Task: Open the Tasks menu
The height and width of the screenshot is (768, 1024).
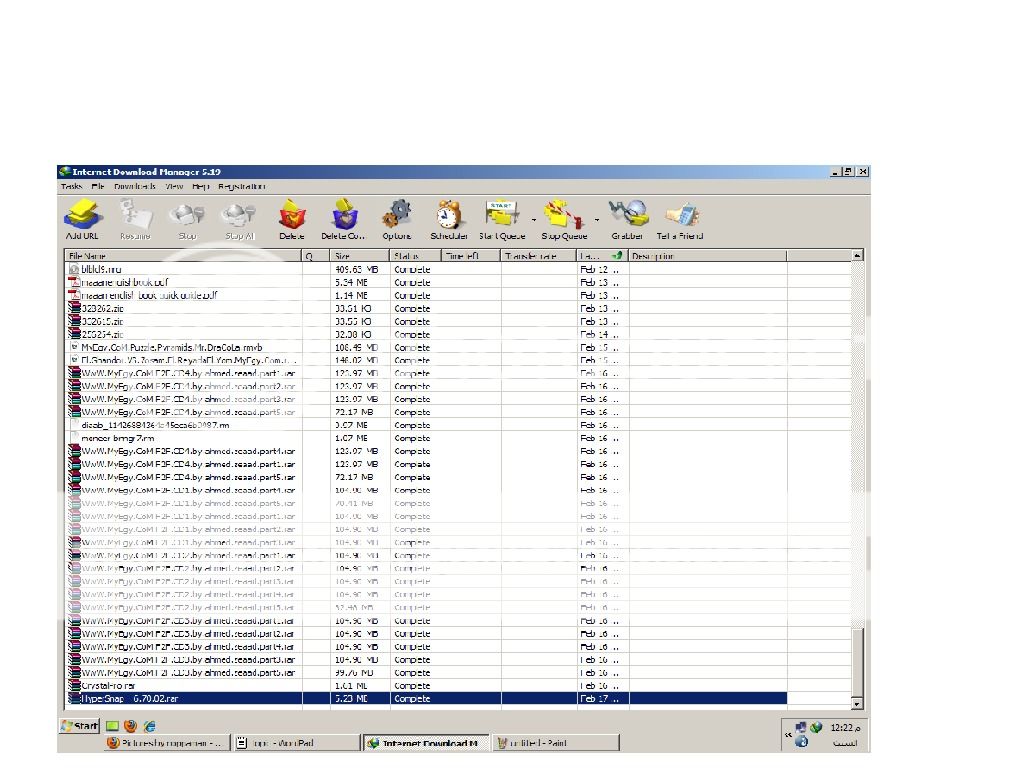Action: (72, 187)
